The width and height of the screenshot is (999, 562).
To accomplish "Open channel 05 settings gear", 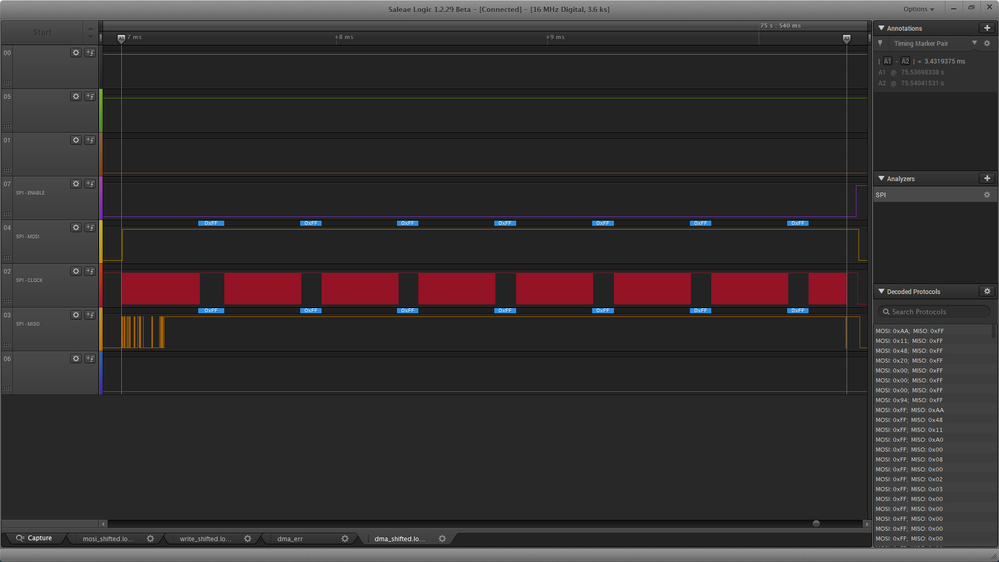I will click(76, 96).
